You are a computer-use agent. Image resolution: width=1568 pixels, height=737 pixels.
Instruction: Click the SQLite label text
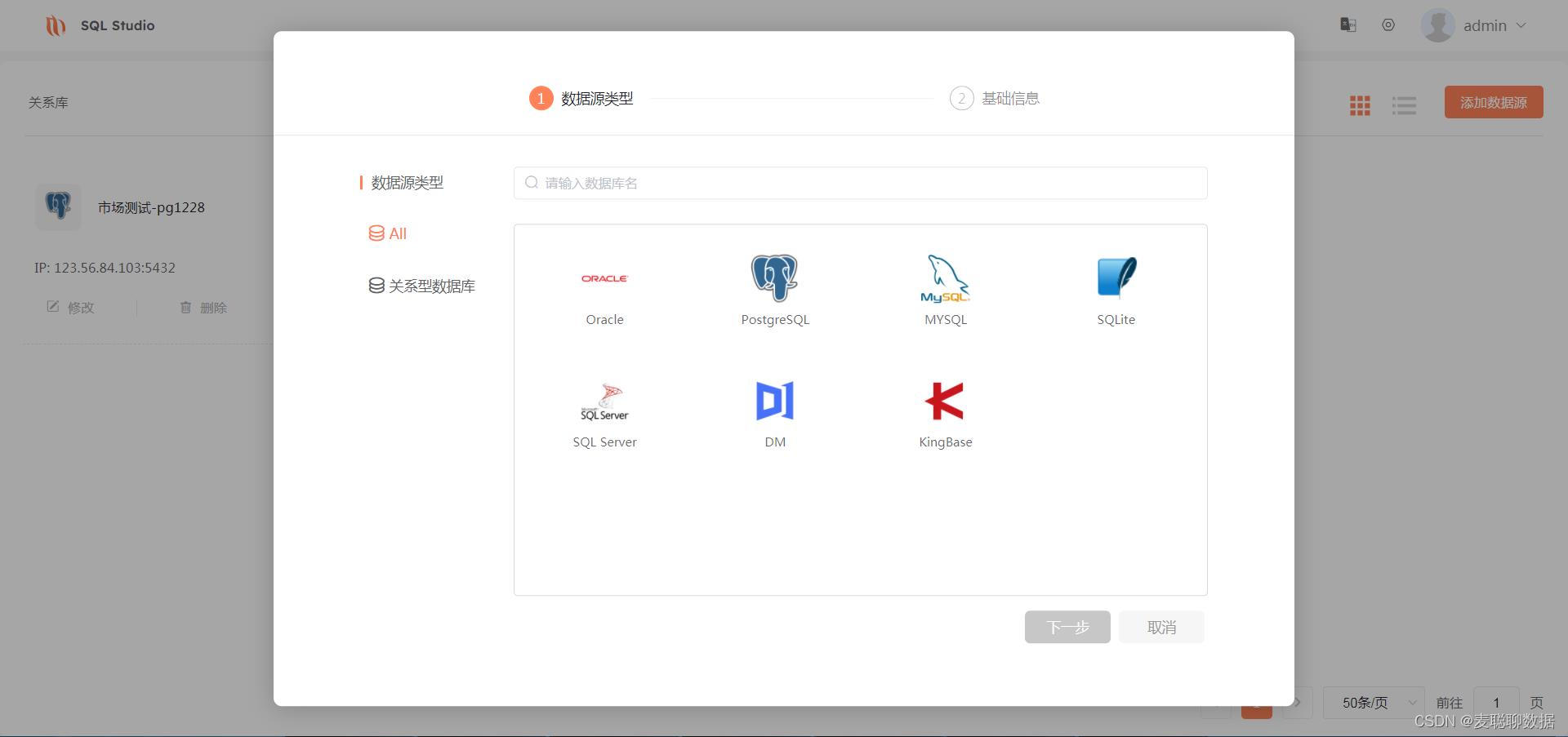point(1116,320)
